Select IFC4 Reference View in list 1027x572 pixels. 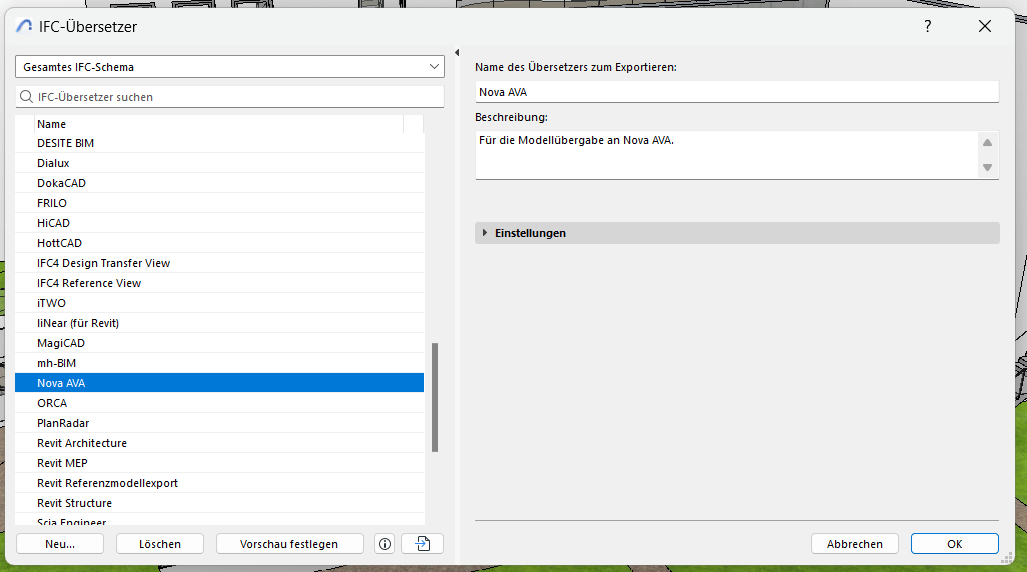tap(89, 283)
